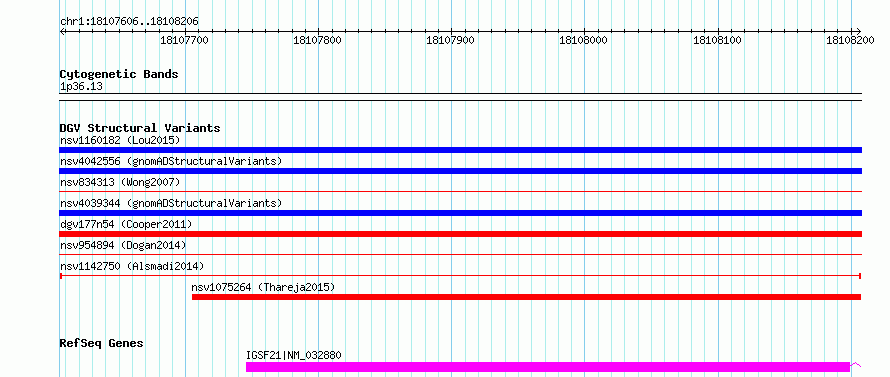
Task: Open the IGSF21|NM_032880 gene label
Action: [x=293, y=355]
